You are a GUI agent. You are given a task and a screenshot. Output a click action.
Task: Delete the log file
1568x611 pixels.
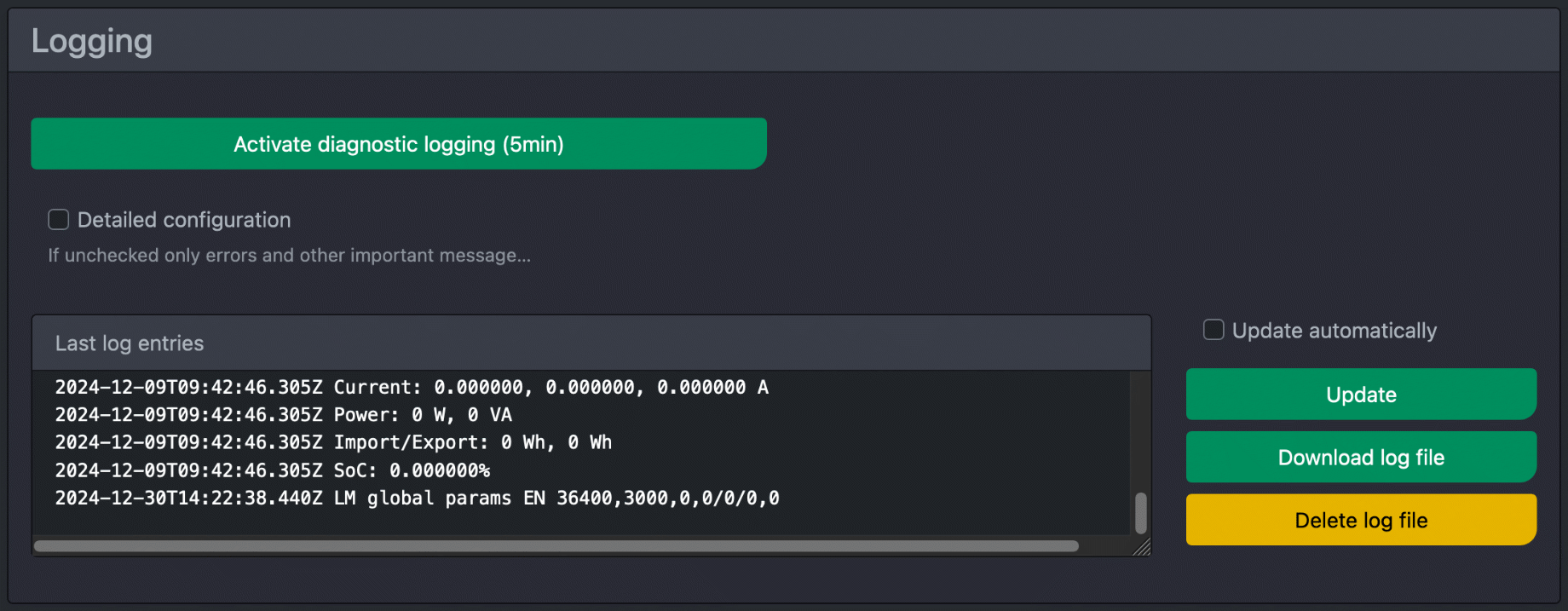(x=1359, y=520)
